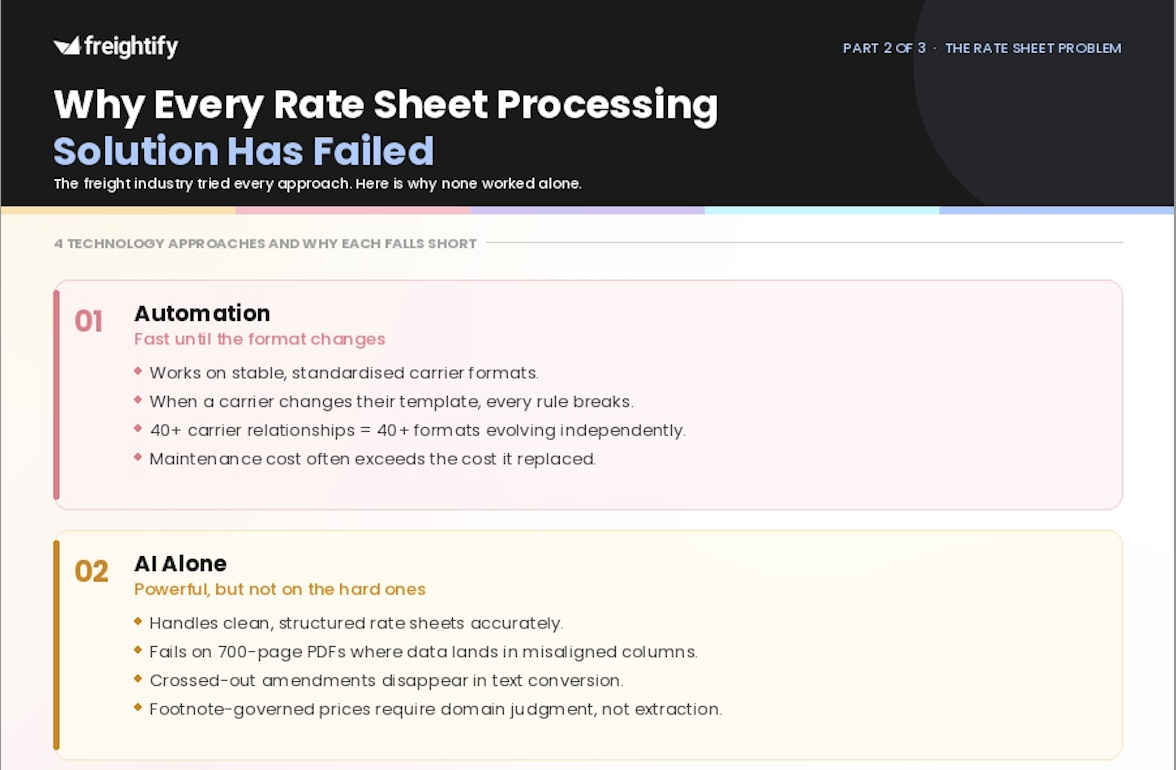Click the diamond bullet before 'Works on stable'
This screenshot has height=770, width=1176.
pyautogui.click(x=138, y=371)
